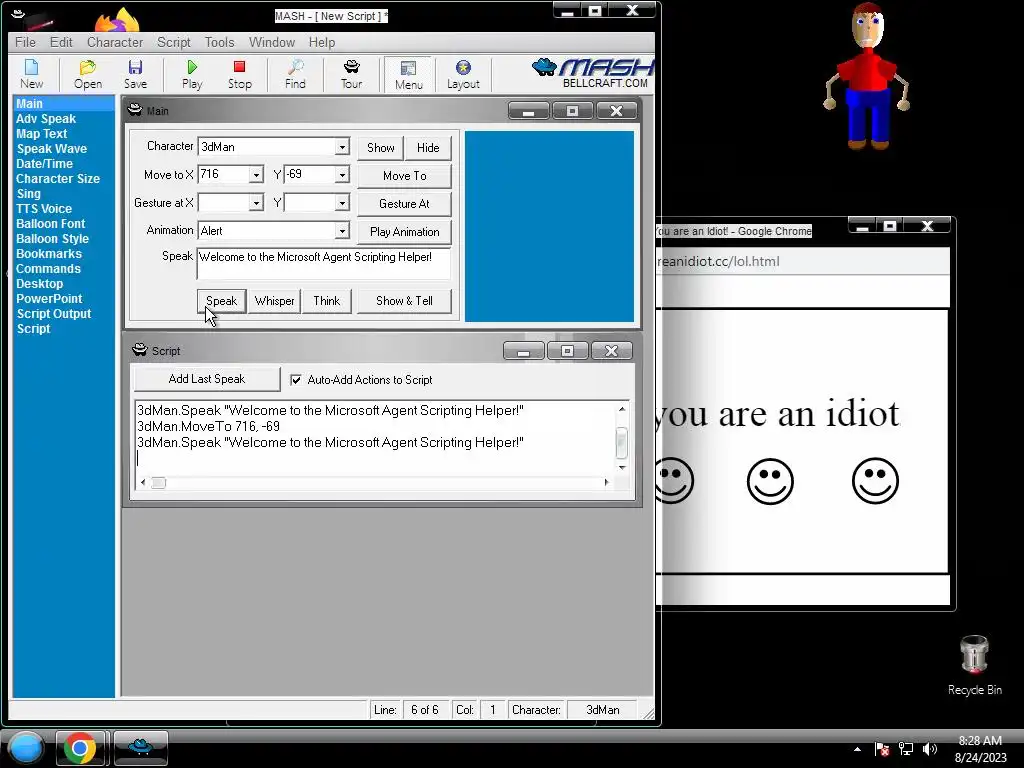Expand the Move to Y dropdown

(x=342, y=175)
